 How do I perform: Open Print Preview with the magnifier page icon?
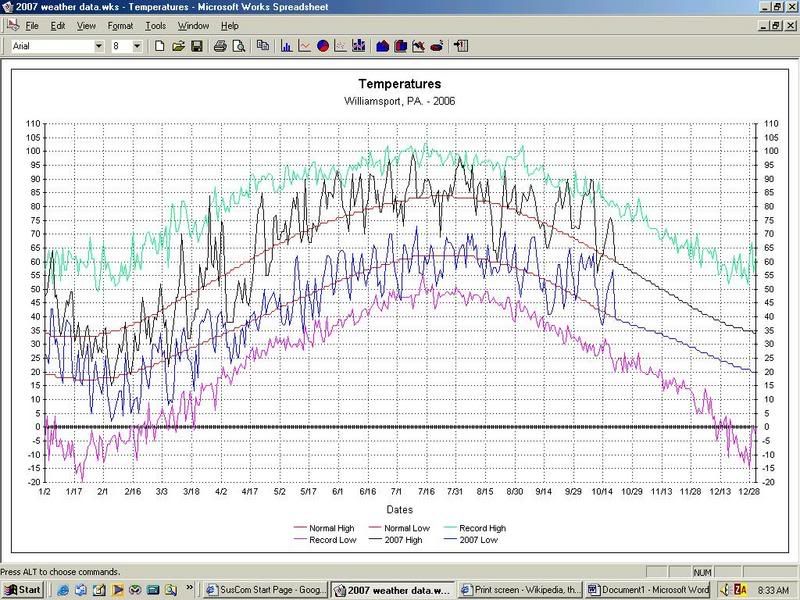point(238,46)
